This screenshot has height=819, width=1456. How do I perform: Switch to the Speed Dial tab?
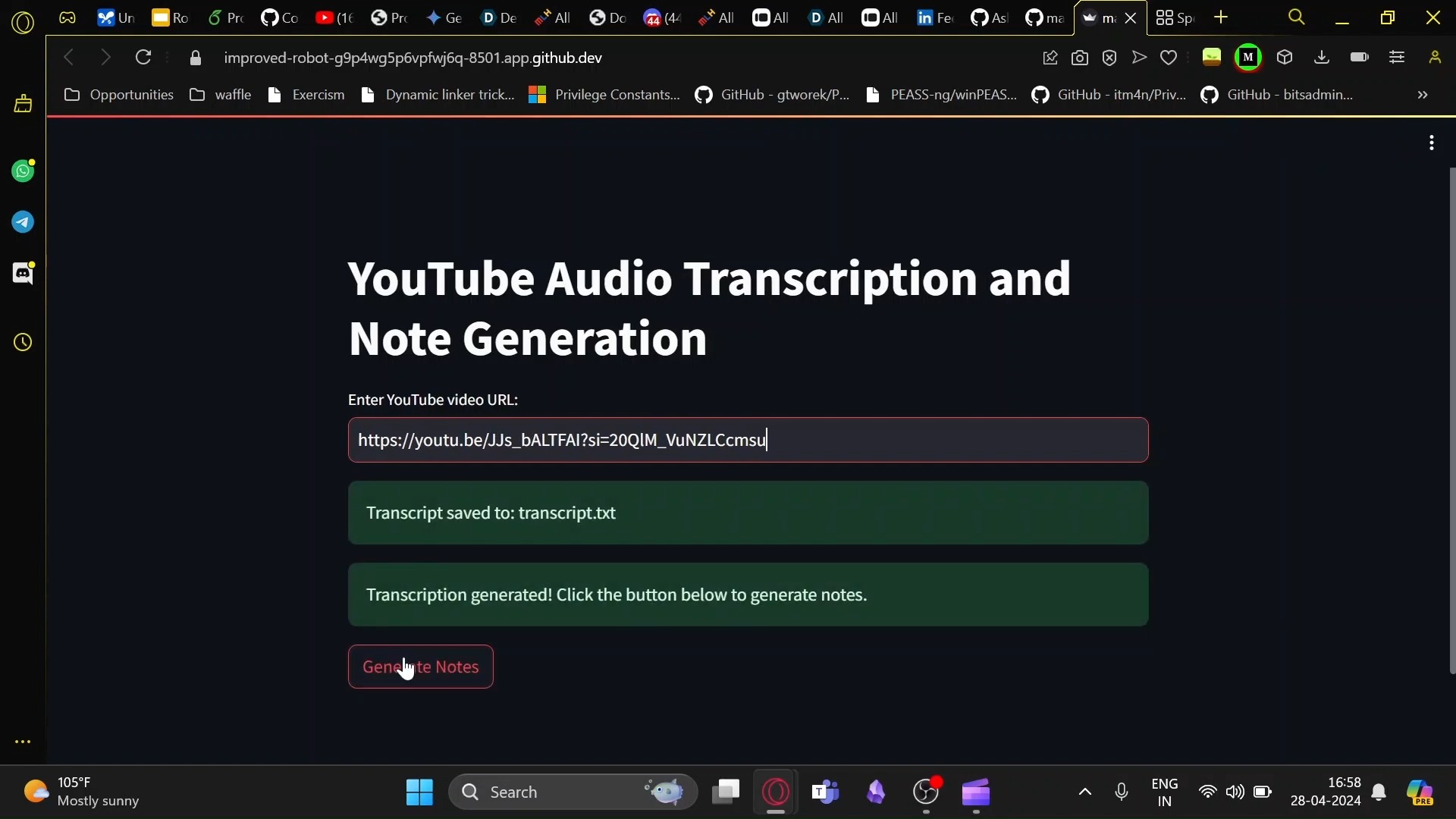click(1175, 17)
